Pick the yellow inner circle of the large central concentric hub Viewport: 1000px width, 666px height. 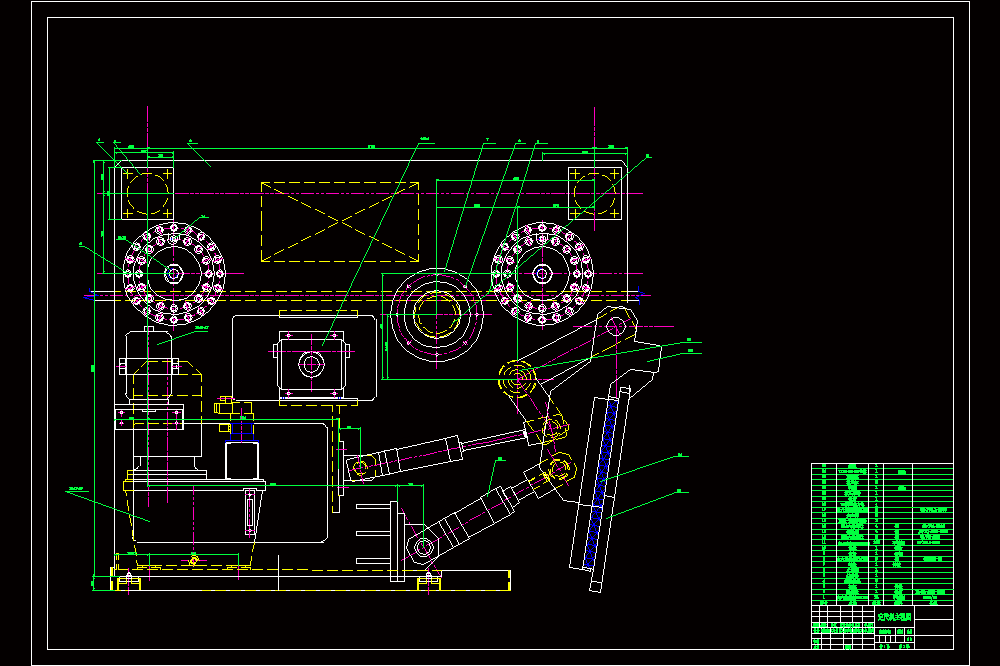click(437, 314)
